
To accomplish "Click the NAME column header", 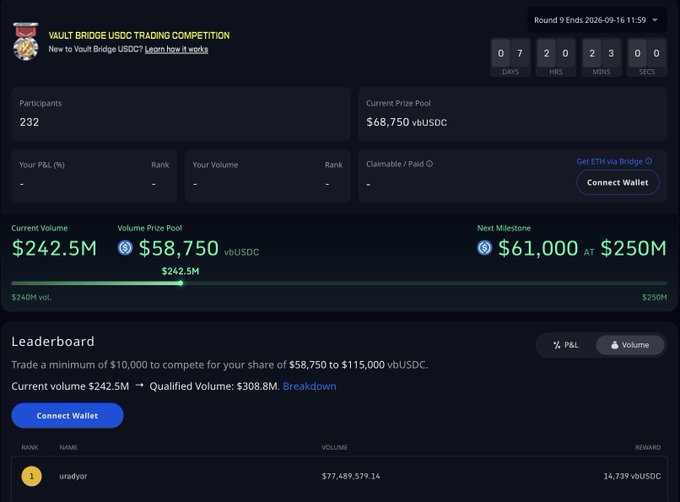I will (69, 447).
